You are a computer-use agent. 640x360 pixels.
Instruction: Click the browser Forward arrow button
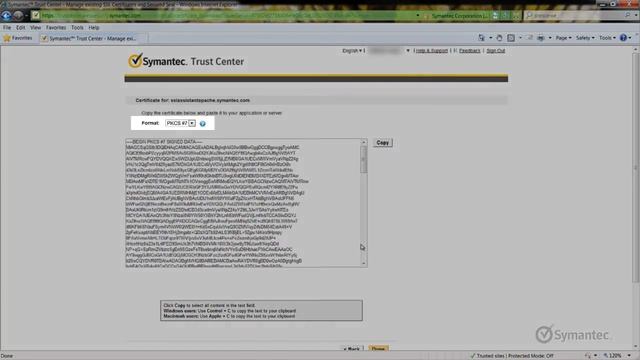tap(18, 16)
